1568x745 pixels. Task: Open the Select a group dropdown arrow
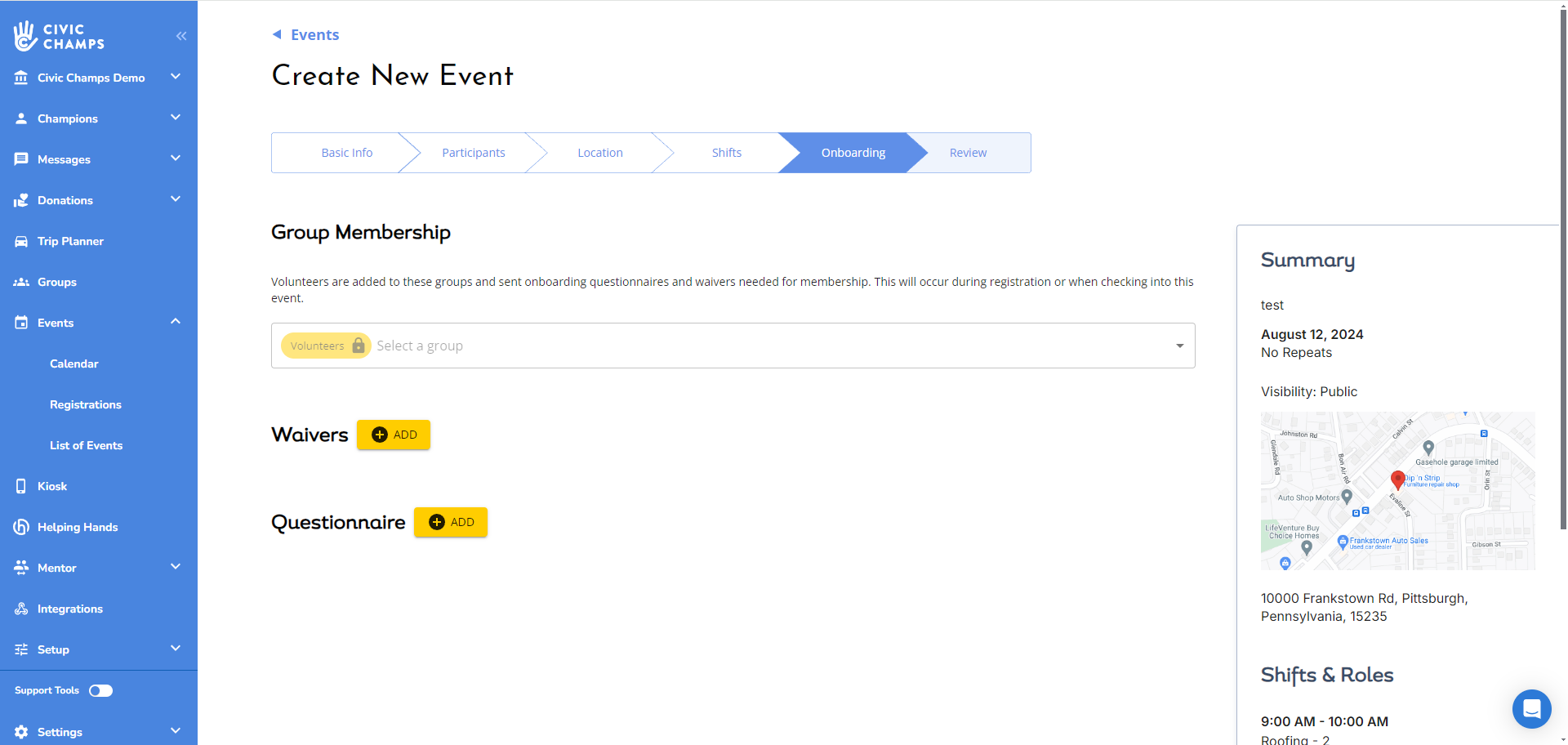click(1179, 346)
